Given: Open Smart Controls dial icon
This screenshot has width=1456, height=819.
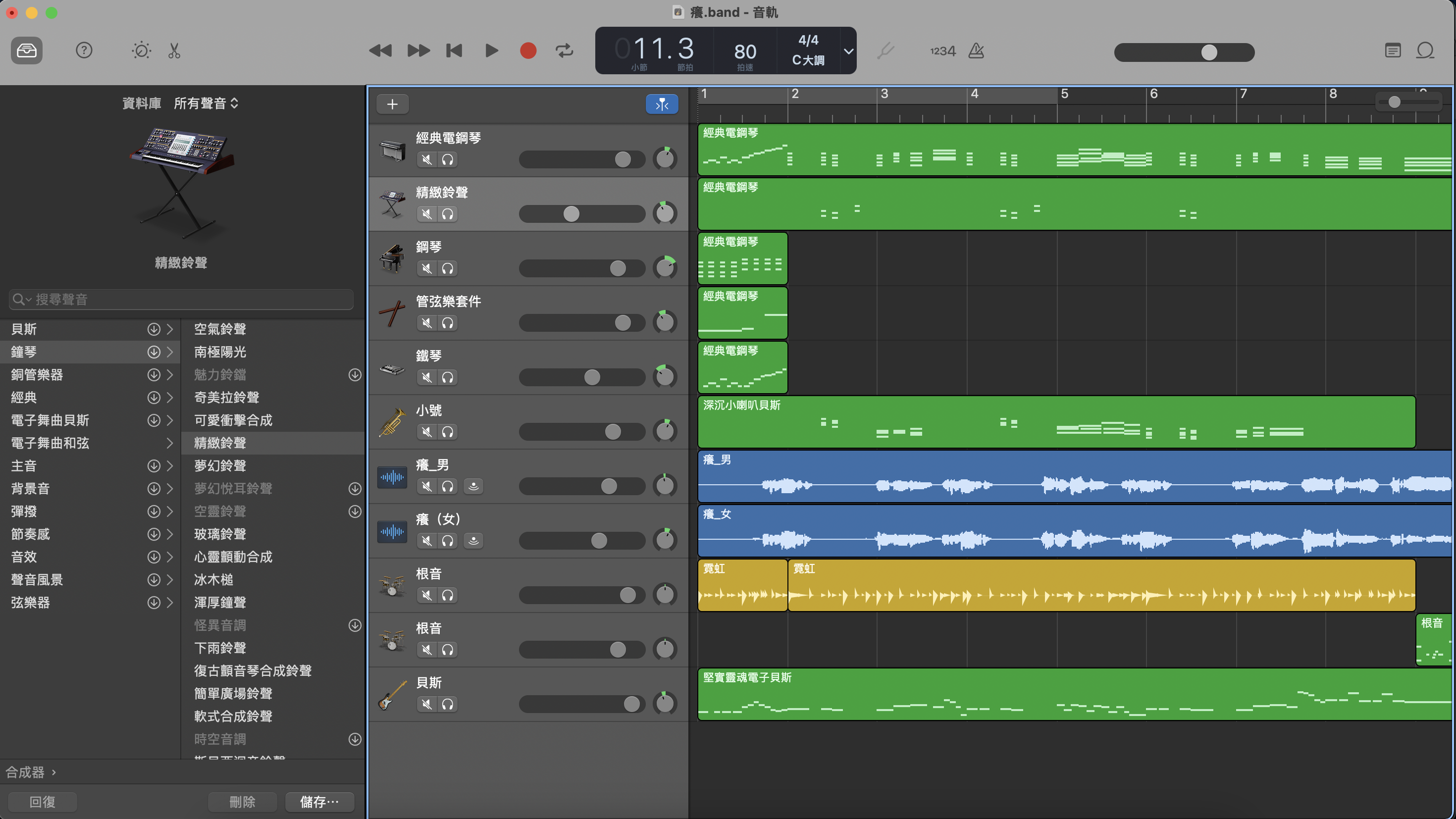Looking at the screenshot, I should tap(141, 51).
